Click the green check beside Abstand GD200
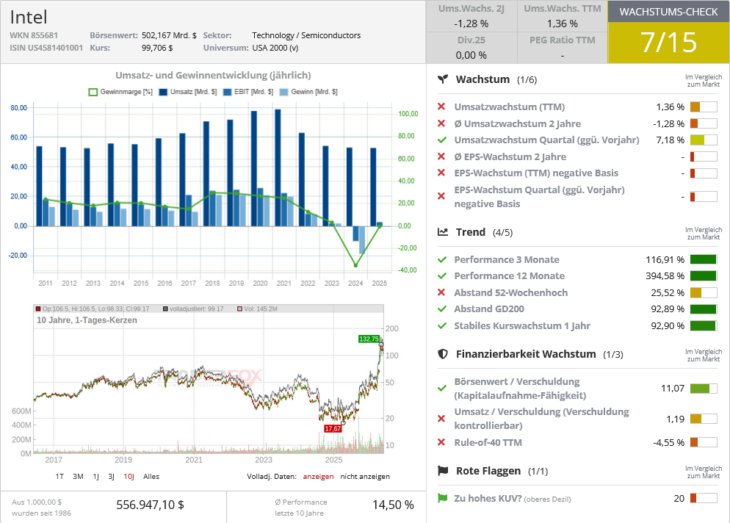730x523 pixels. point(442,309)
